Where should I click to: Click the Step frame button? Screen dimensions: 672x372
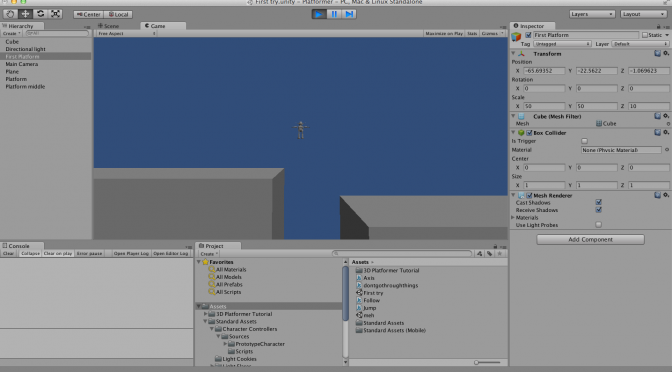[x=349, y=14]
